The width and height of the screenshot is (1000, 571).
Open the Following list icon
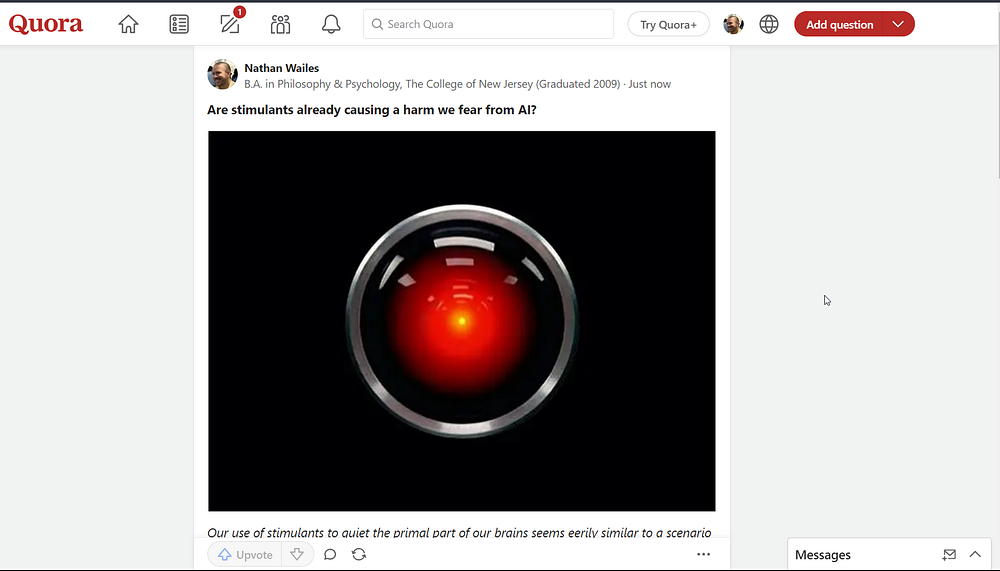(x=179, y=24)
